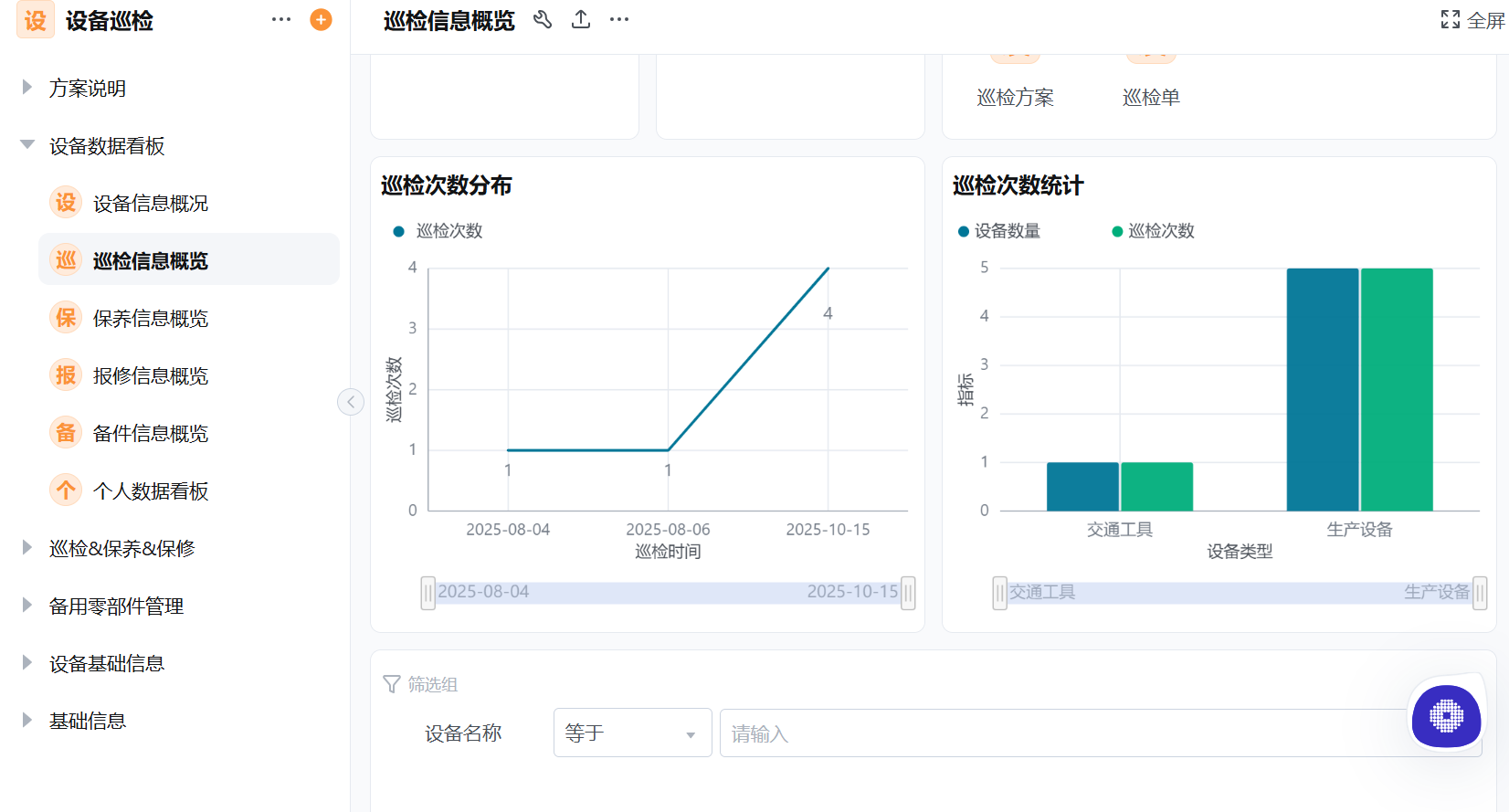Expand the 备用零部件管理 node
The image size is (1509, 812).
[27, 606]
